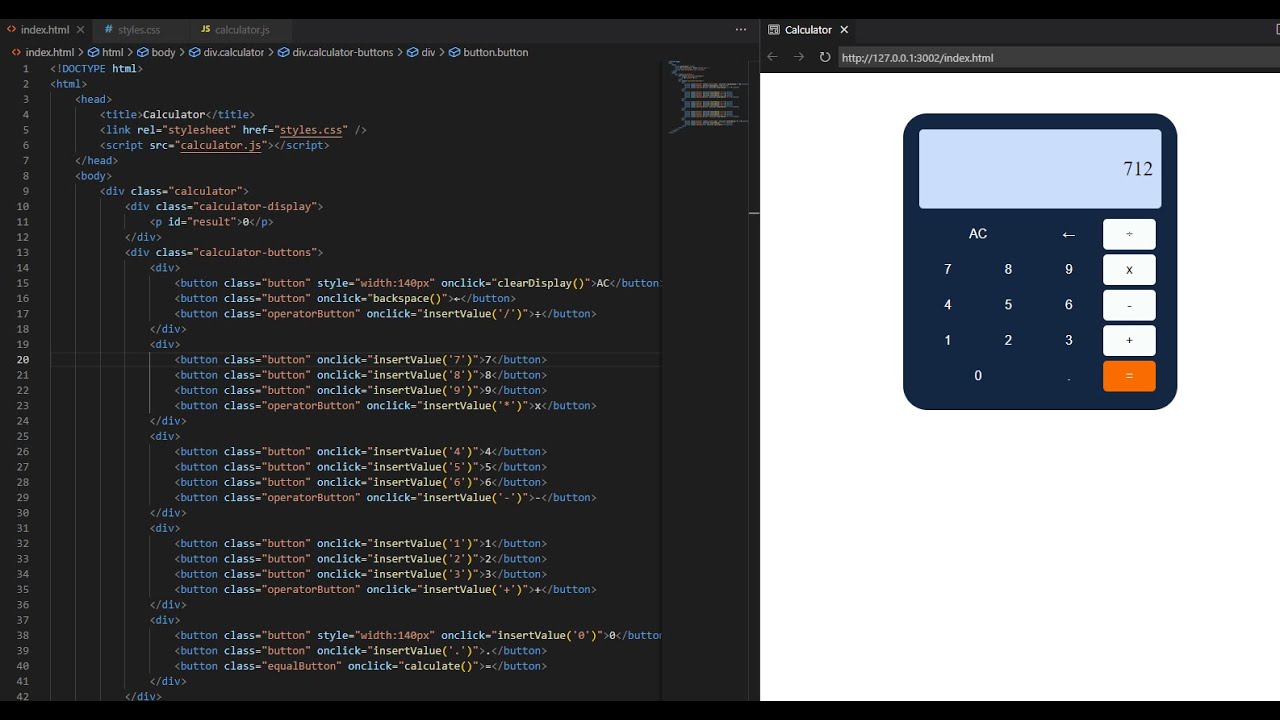Click the browser forward arrow
Screen dimensions: 1280x720
[x=798, y=57]
